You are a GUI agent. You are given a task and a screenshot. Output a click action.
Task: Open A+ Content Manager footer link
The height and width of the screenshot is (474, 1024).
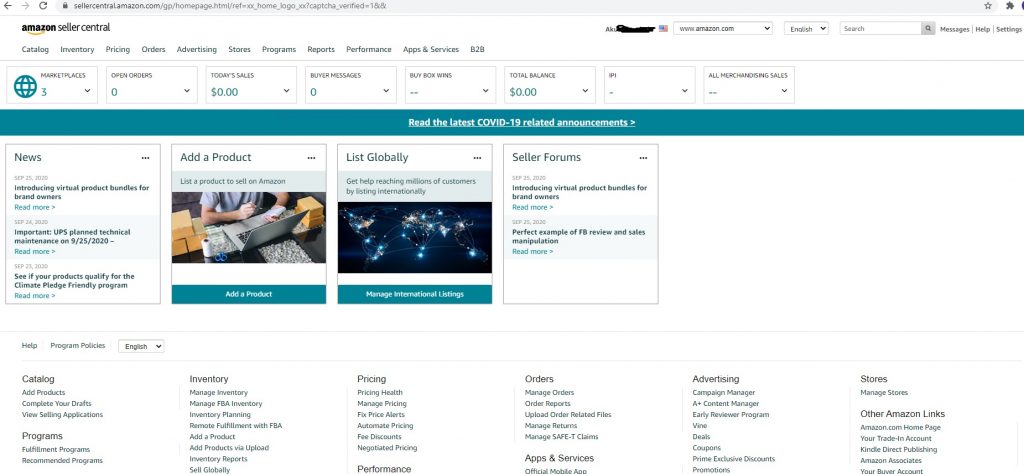[726, 404]
